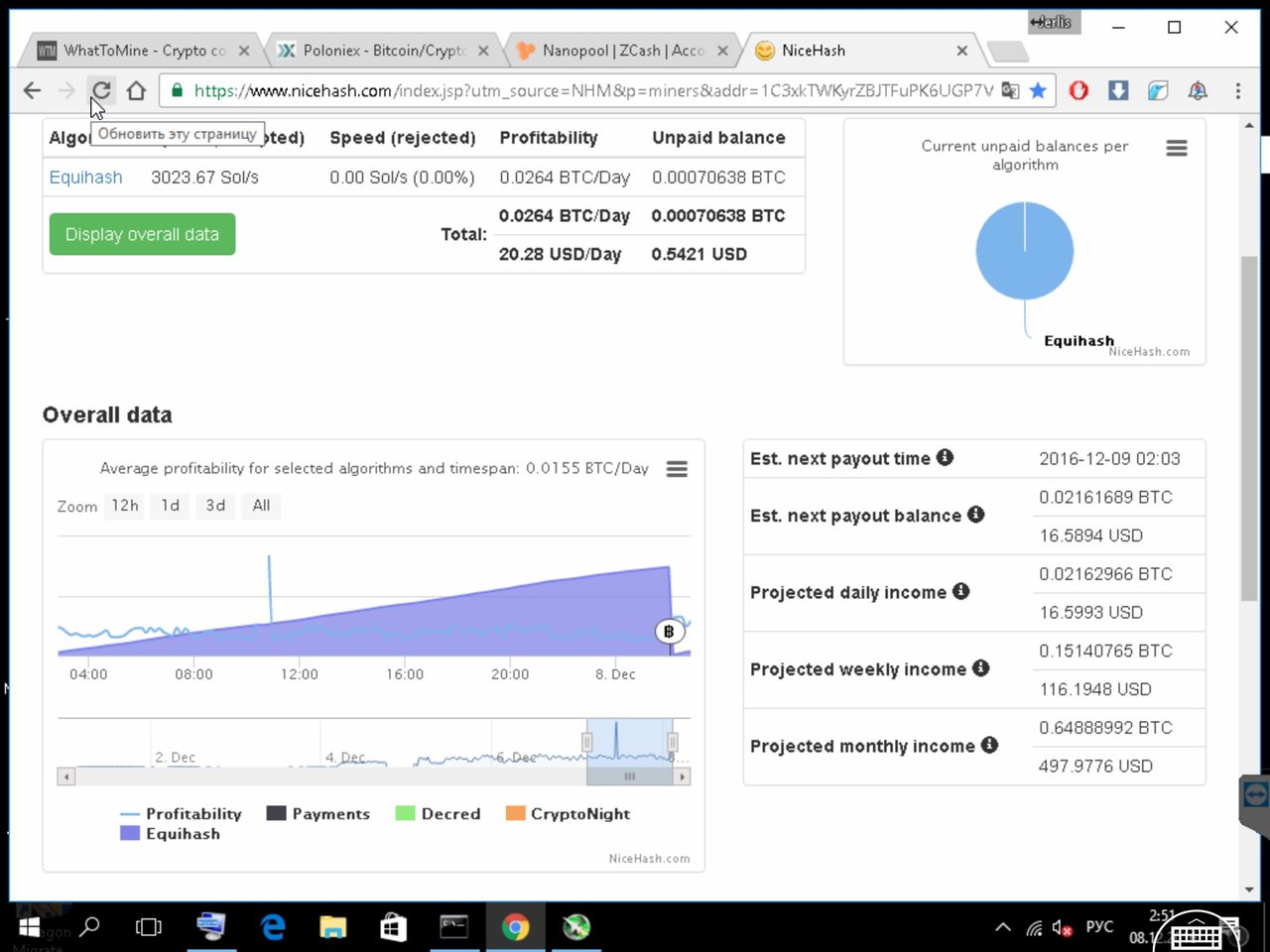Set chart zoom to 12h

pyautogui.click(x=125, y=506)
